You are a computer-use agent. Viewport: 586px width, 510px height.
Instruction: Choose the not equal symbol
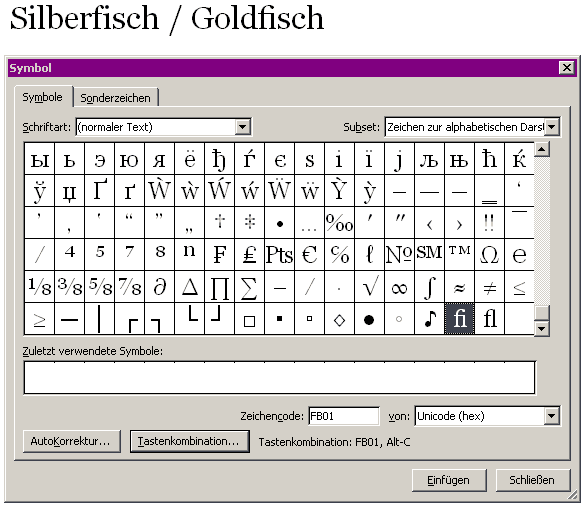(490, 287)
